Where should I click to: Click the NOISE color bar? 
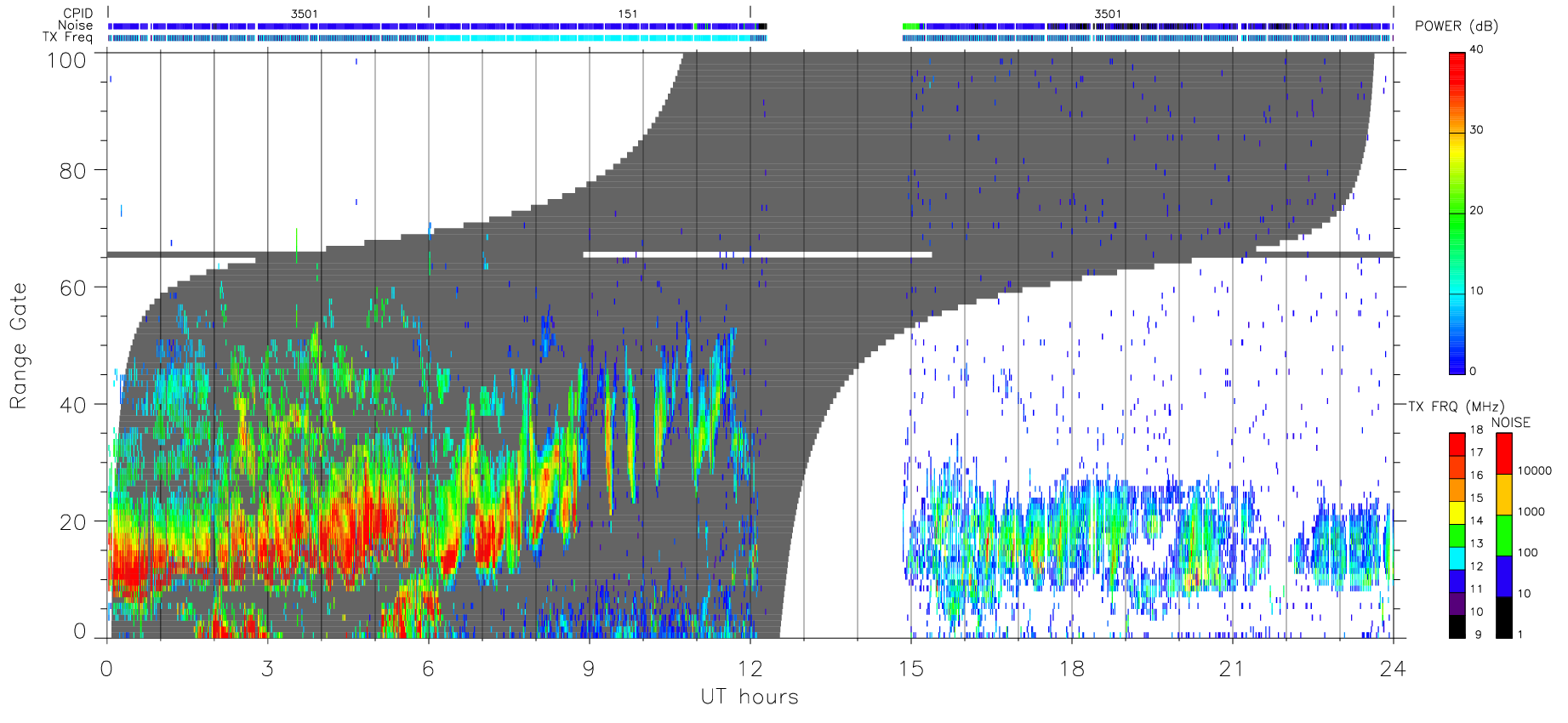(1504, 536)
